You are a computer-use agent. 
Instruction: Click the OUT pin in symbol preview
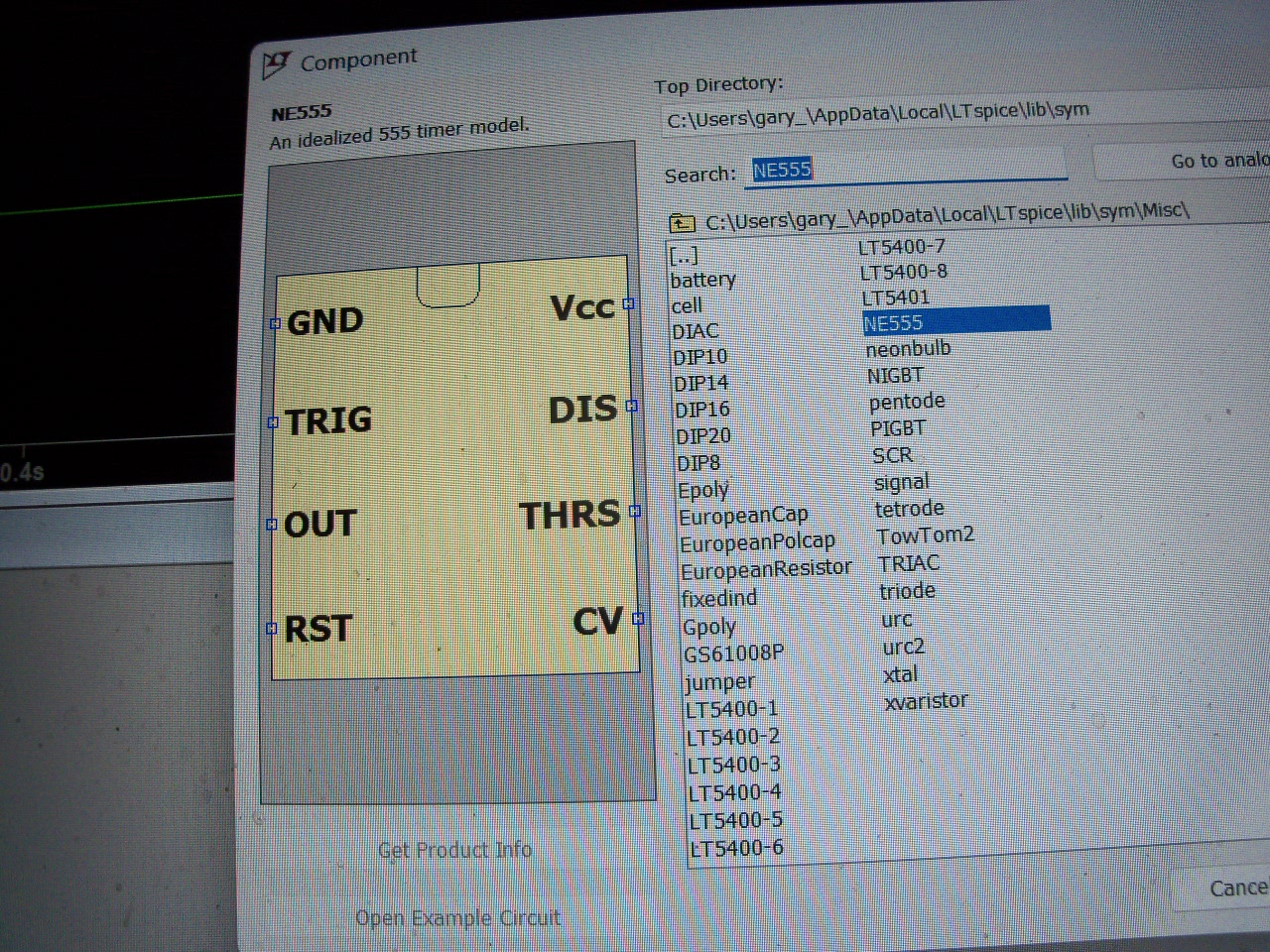[272, 524]
